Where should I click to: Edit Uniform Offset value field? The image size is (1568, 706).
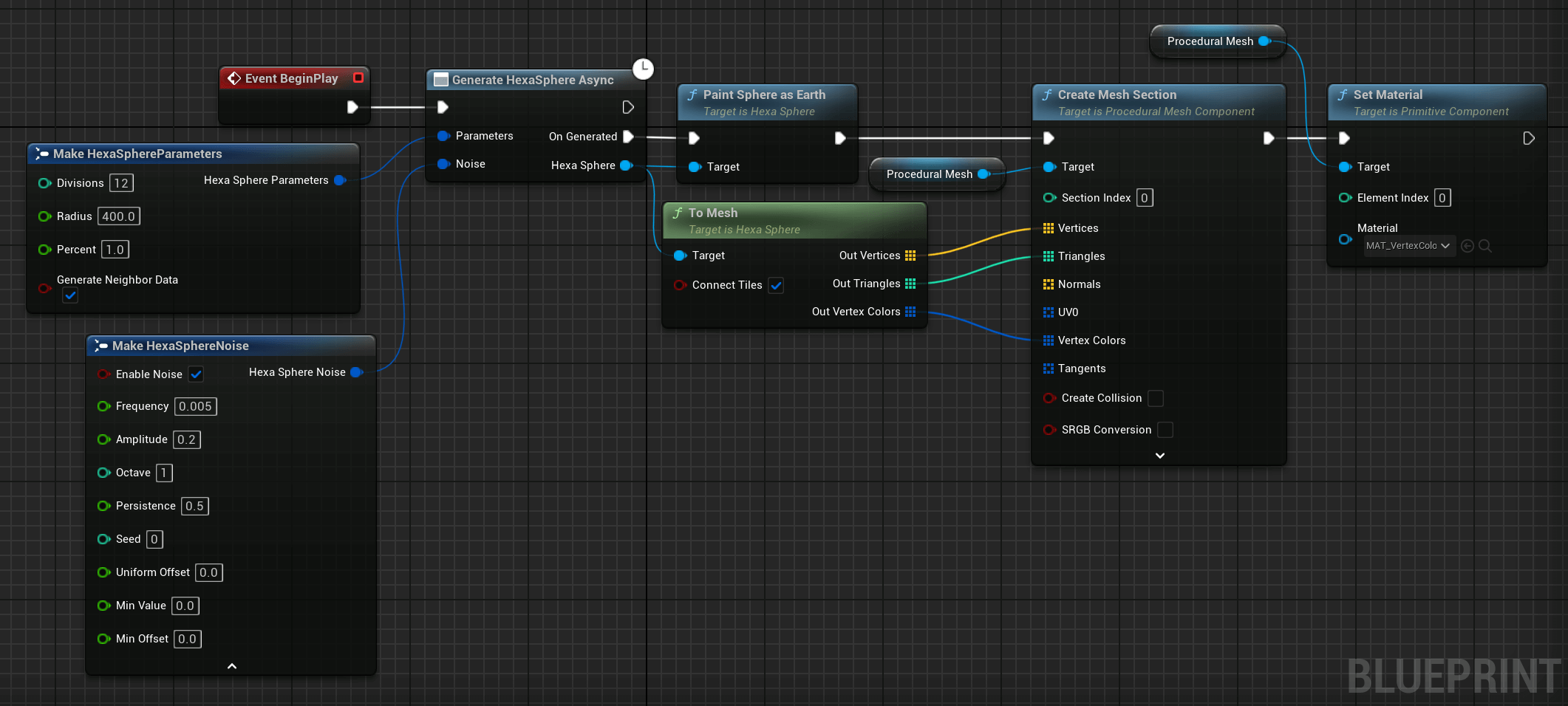point(209,572)
